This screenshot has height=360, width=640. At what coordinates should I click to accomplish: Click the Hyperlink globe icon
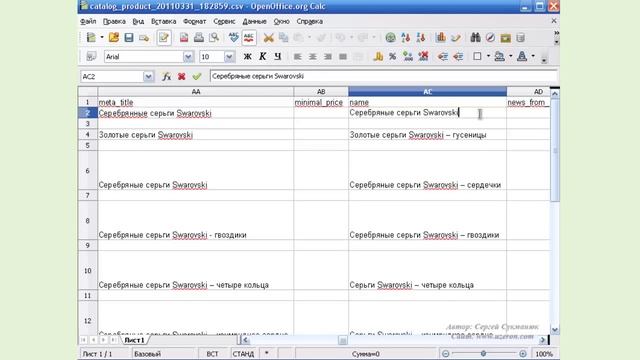391,38
